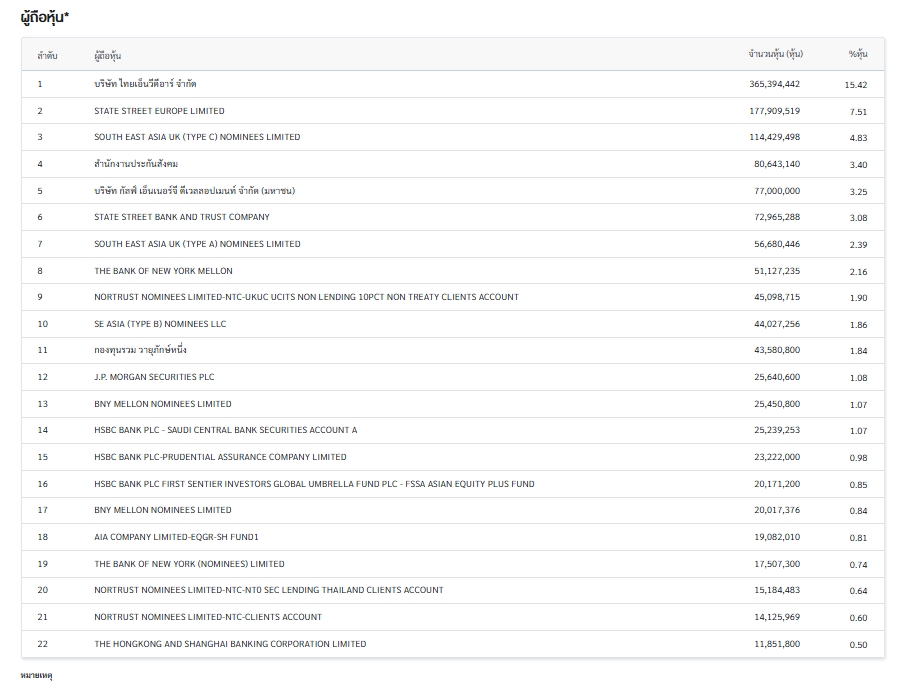Click THE HONGKONG AND SHANGHAI BANKING CORPORATION LIMITED
910x685 pixels.
coord(230,644)
